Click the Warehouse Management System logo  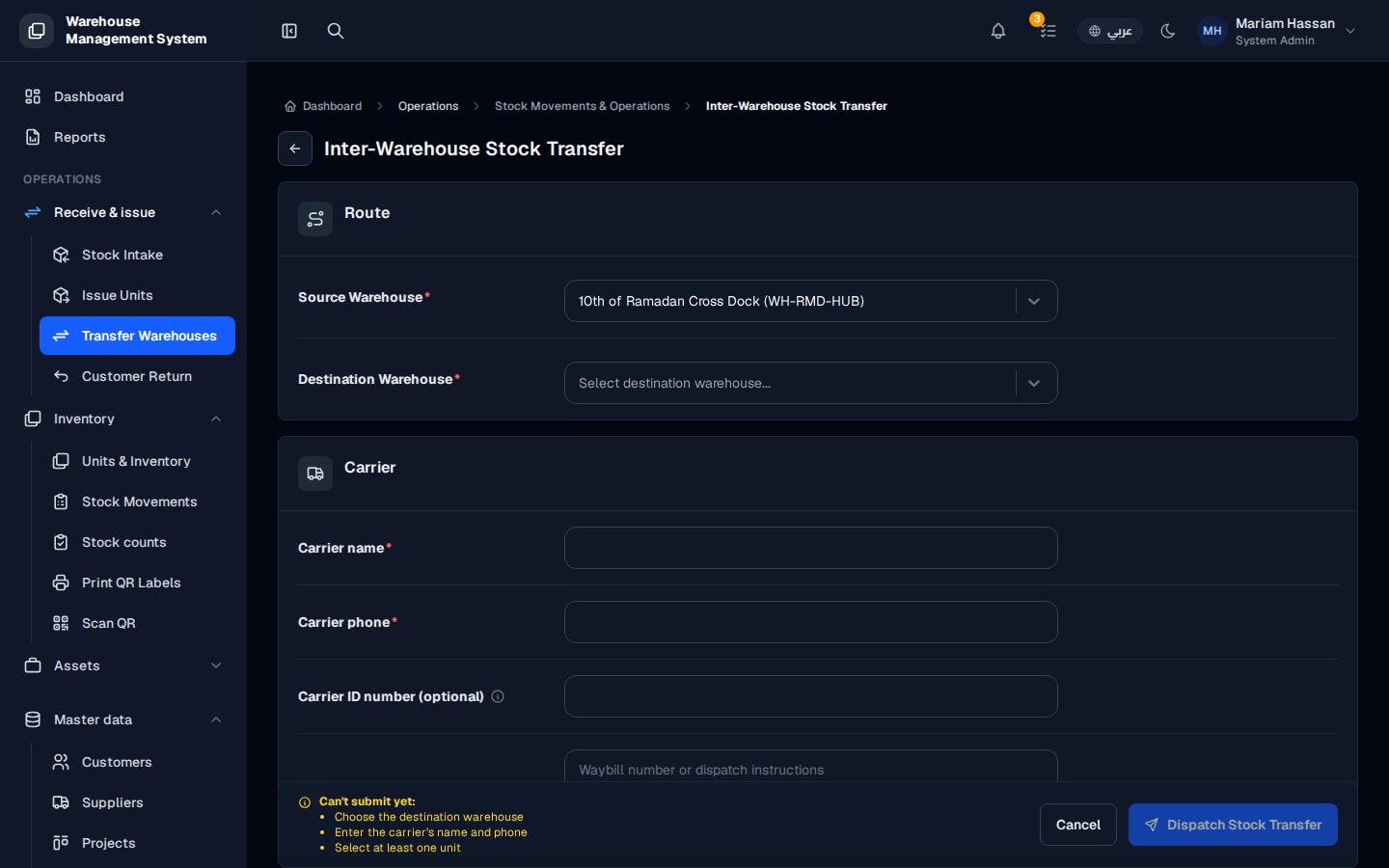coord(37,31)
